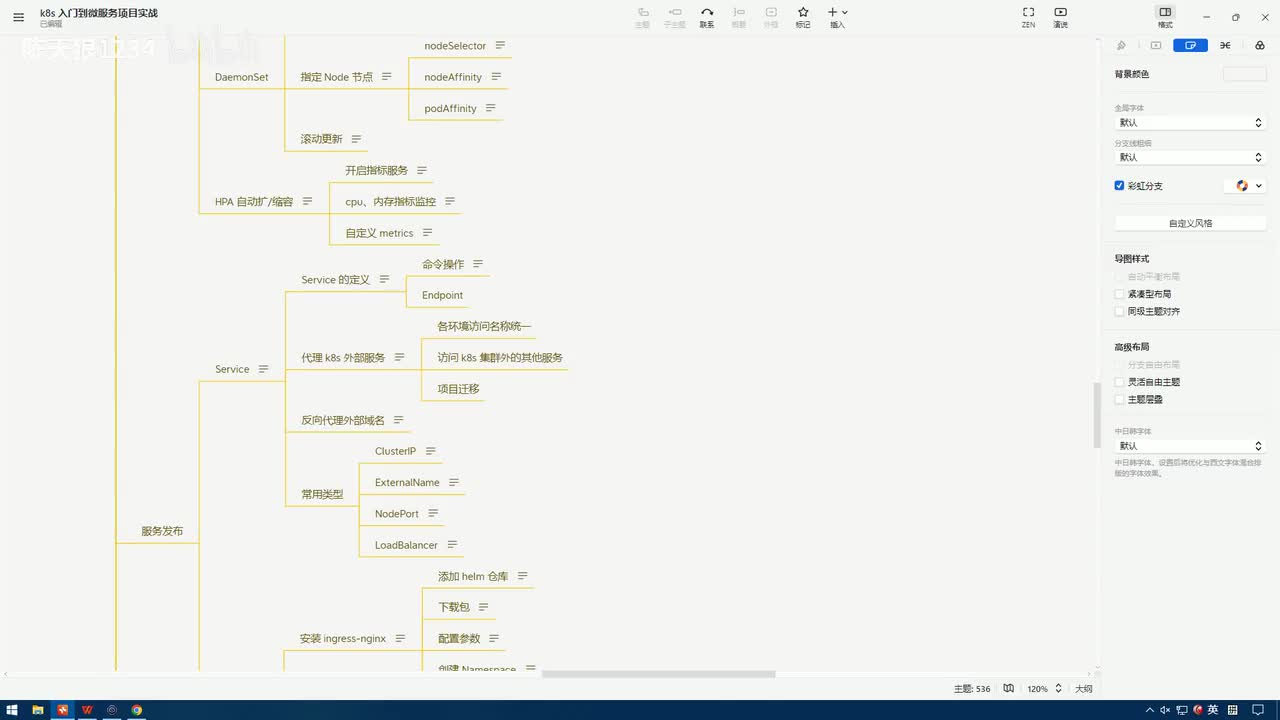
Task: Click the horizontal scrollbar thumb
Action: coord(658,674)
